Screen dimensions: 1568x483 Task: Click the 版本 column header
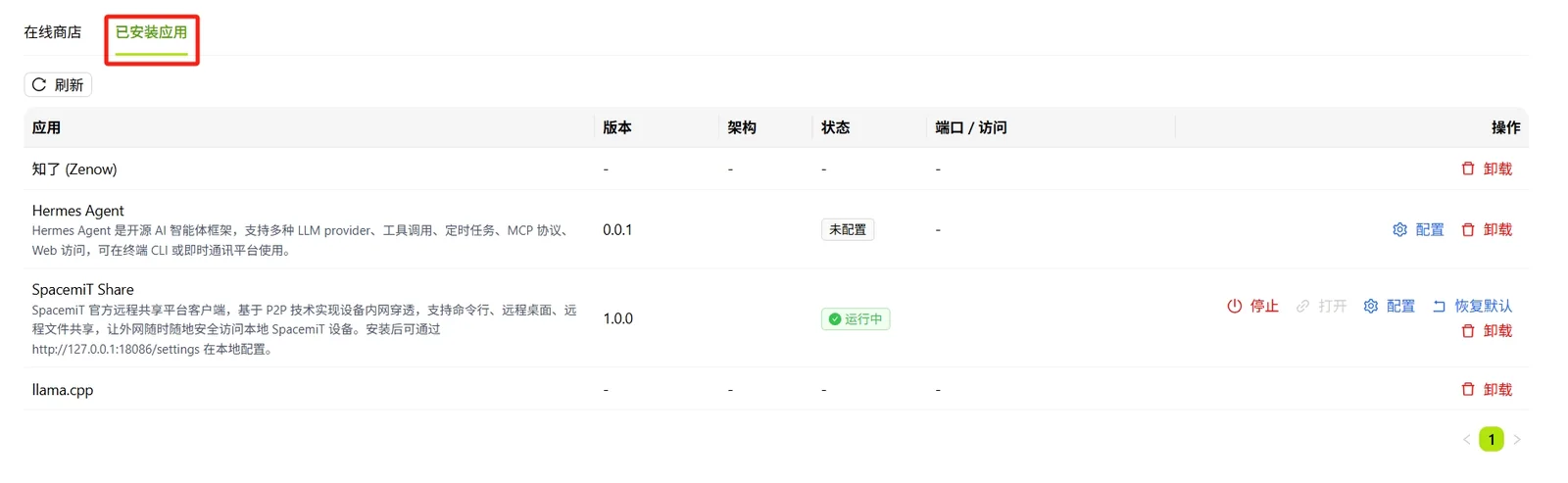[617, 127]
